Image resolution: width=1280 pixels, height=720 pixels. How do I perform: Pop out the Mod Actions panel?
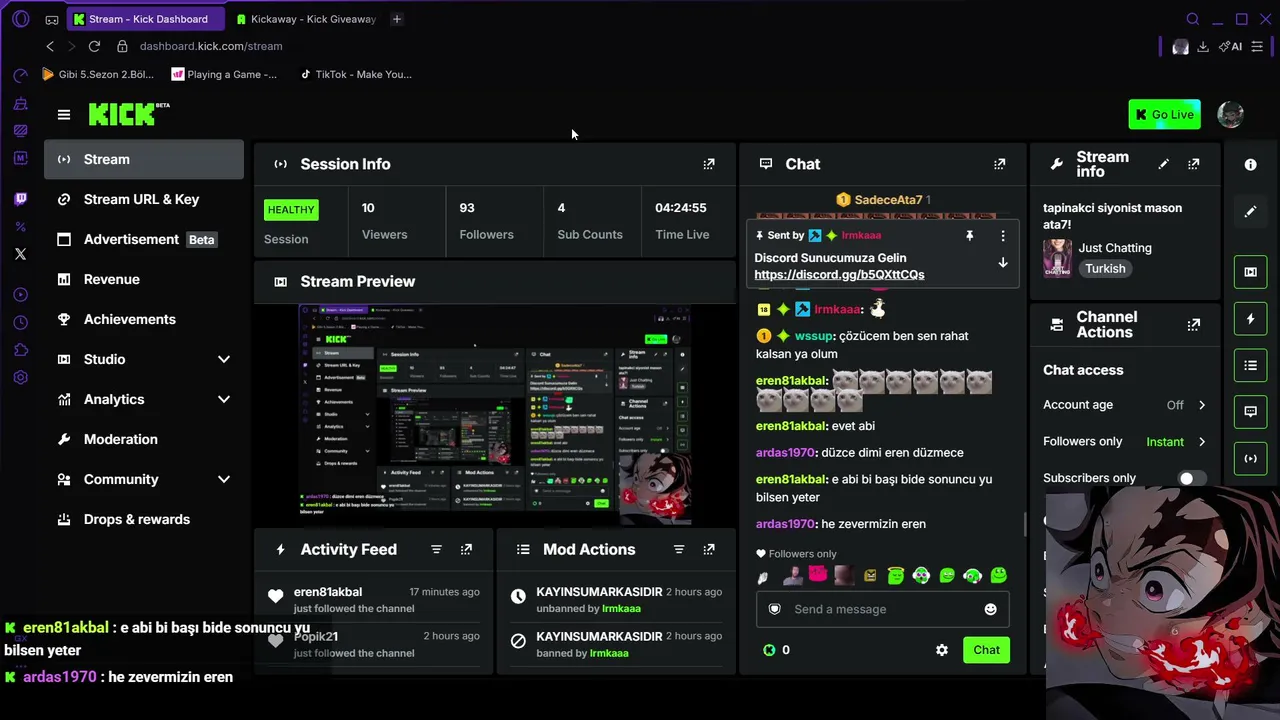click(709, 549)
